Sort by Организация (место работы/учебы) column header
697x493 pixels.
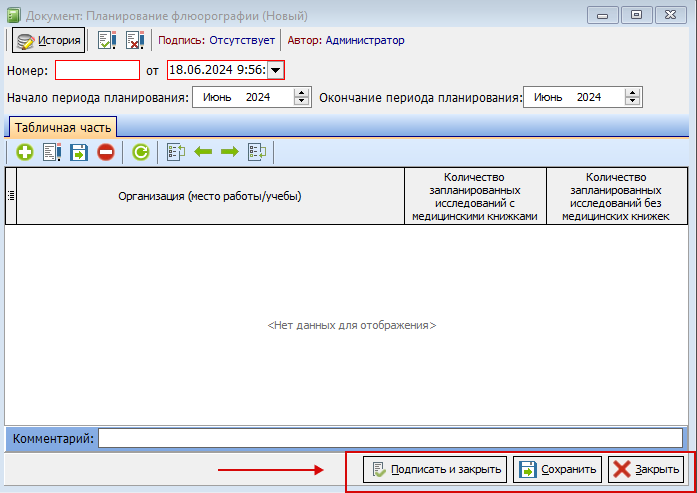[210, 196]
